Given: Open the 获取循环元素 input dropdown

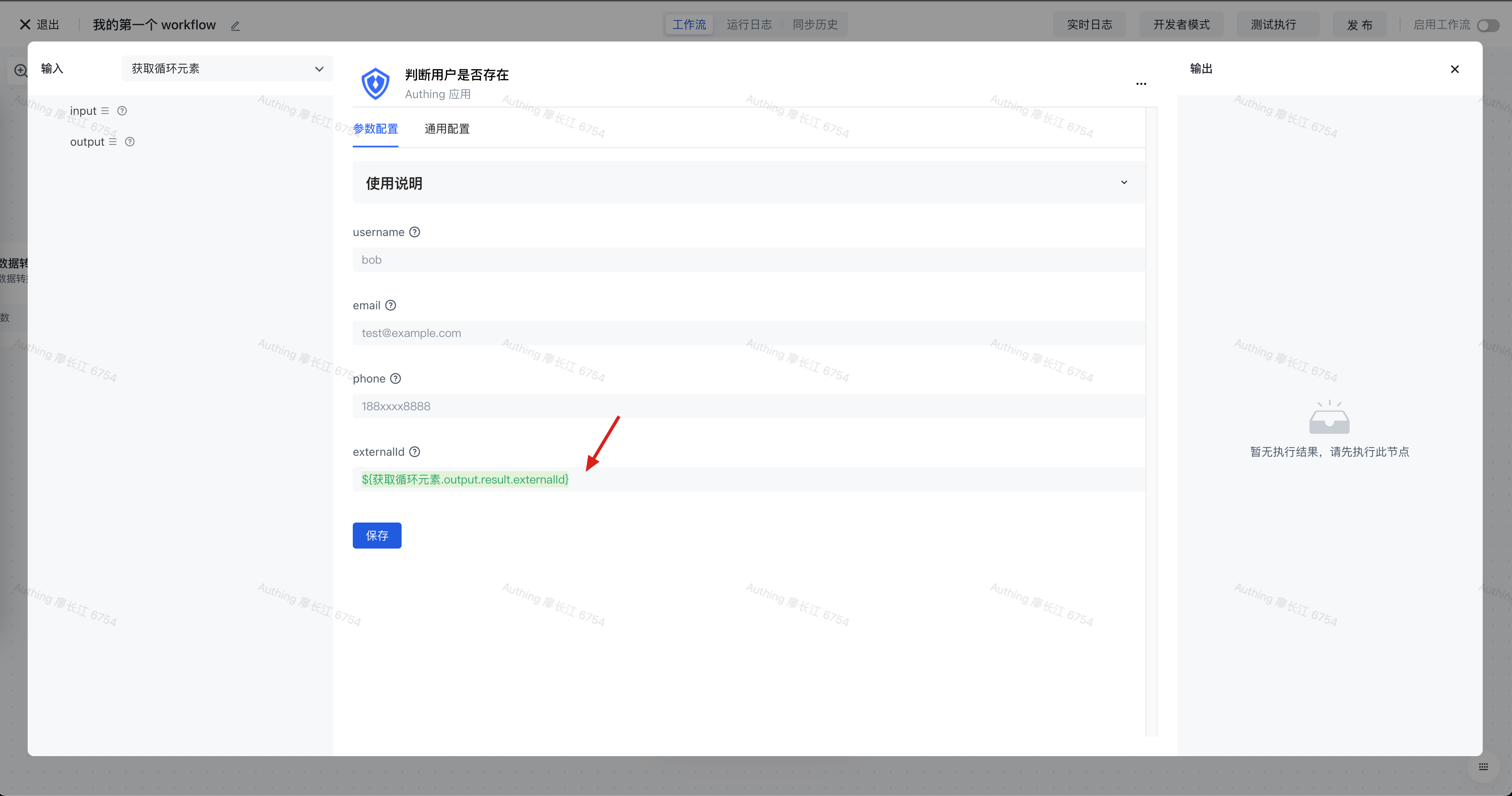Looking at the screenshot, I should [227, 69].
